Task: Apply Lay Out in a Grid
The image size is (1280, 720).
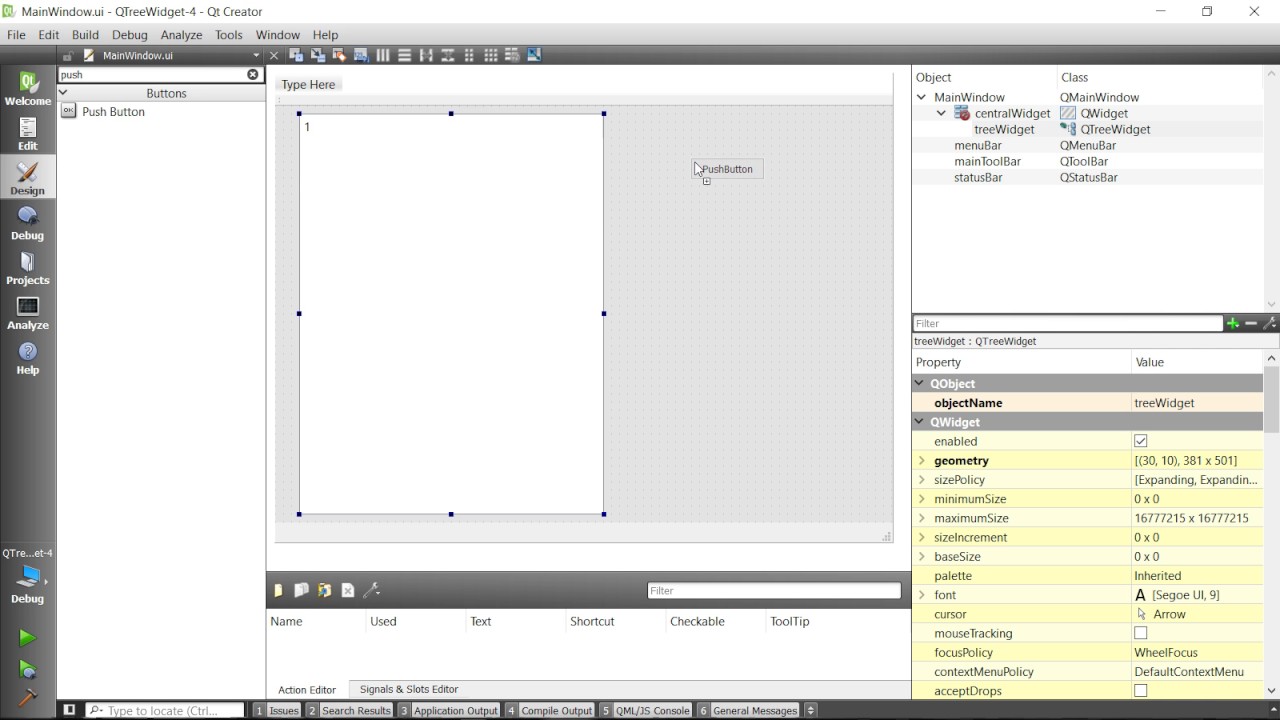Action: pyautogui.click(x=491, y=55)
